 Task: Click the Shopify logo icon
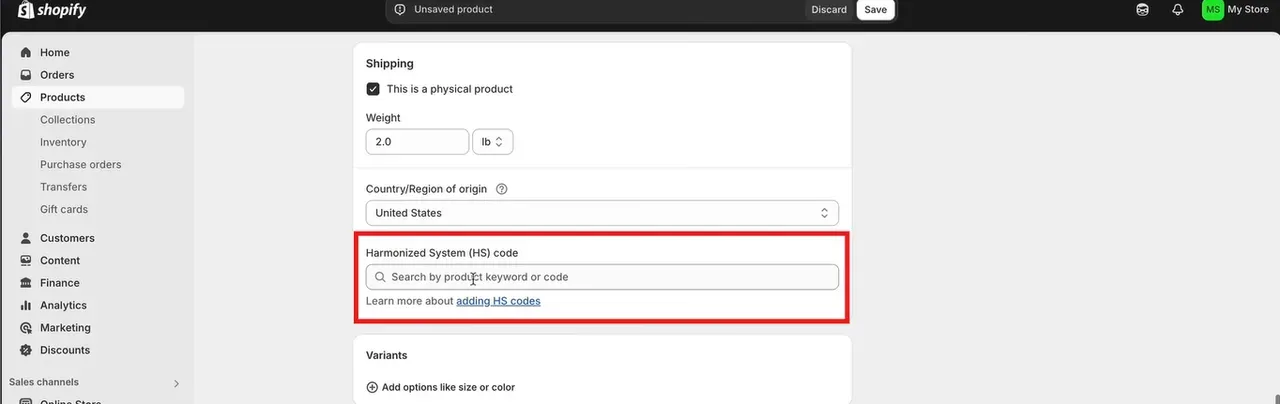tap(26, 10)
